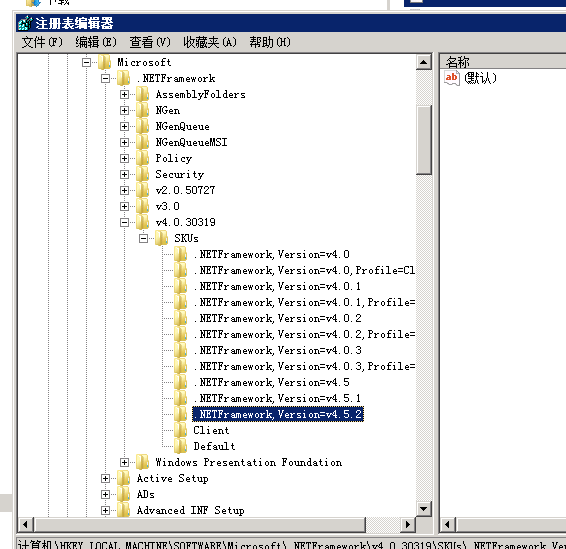The image size is (566, 549).
Task: Click the v3.0 folder icon
Action: 142,206
